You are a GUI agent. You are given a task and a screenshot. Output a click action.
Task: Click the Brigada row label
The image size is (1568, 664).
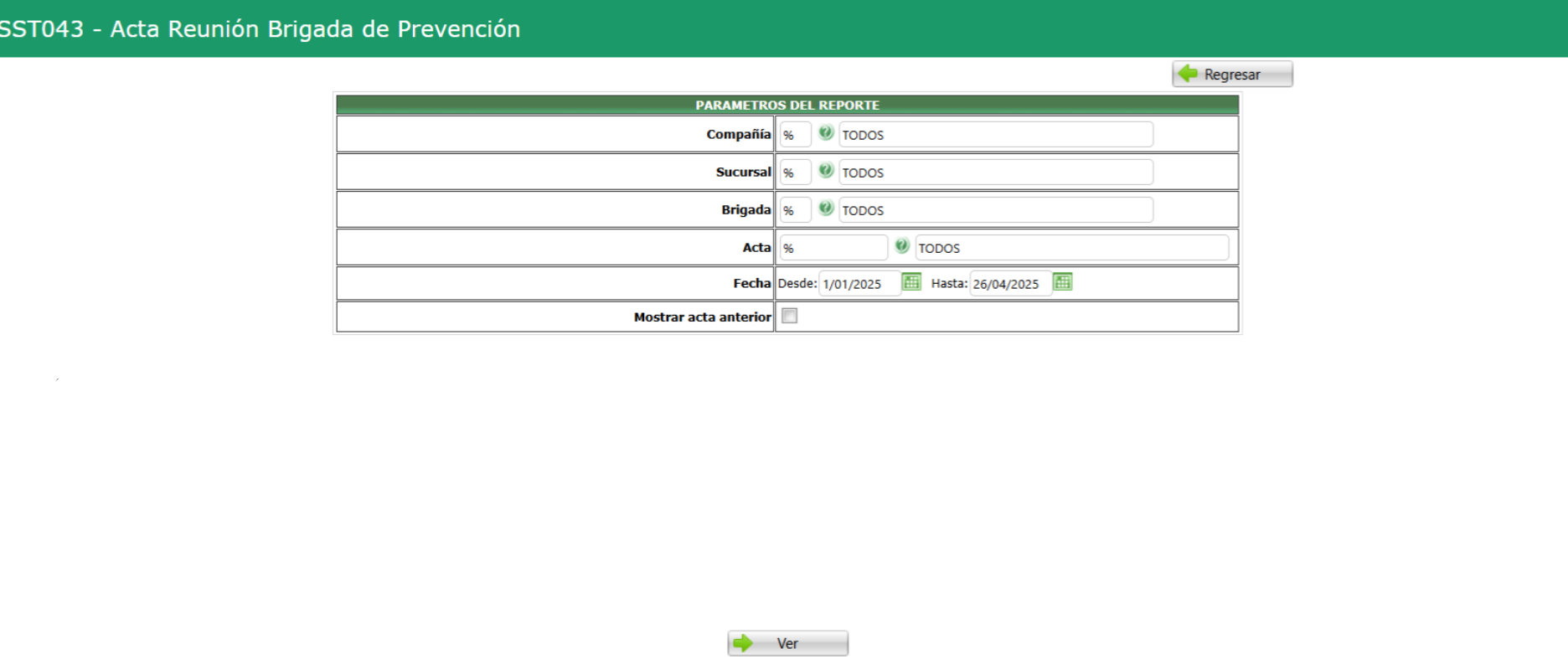[x=745, y=209]
